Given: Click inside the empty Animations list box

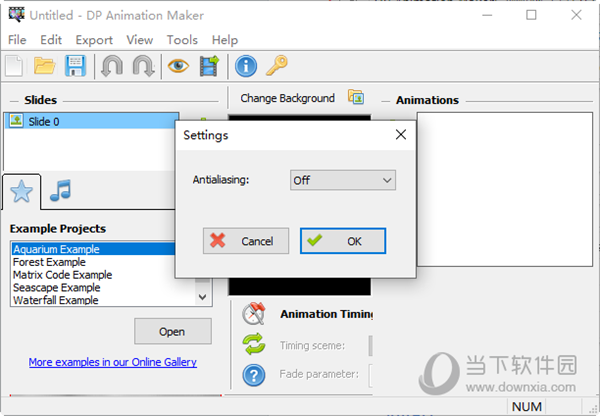Looking at the screenshot, I should click(x=504, y=189).
